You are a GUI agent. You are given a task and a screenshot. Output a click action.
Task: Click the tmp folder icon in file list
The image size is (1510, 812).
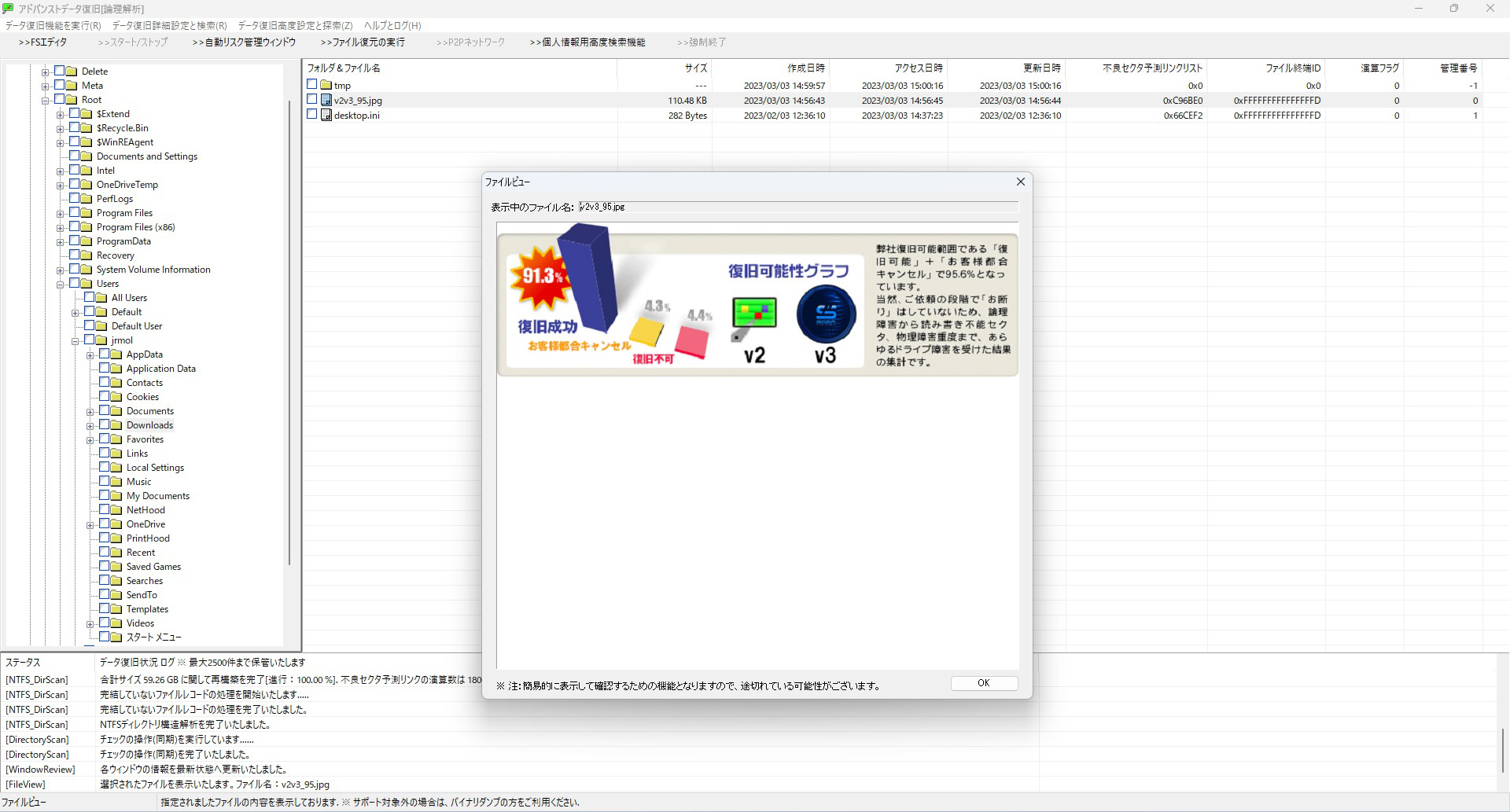pos(326,86)
